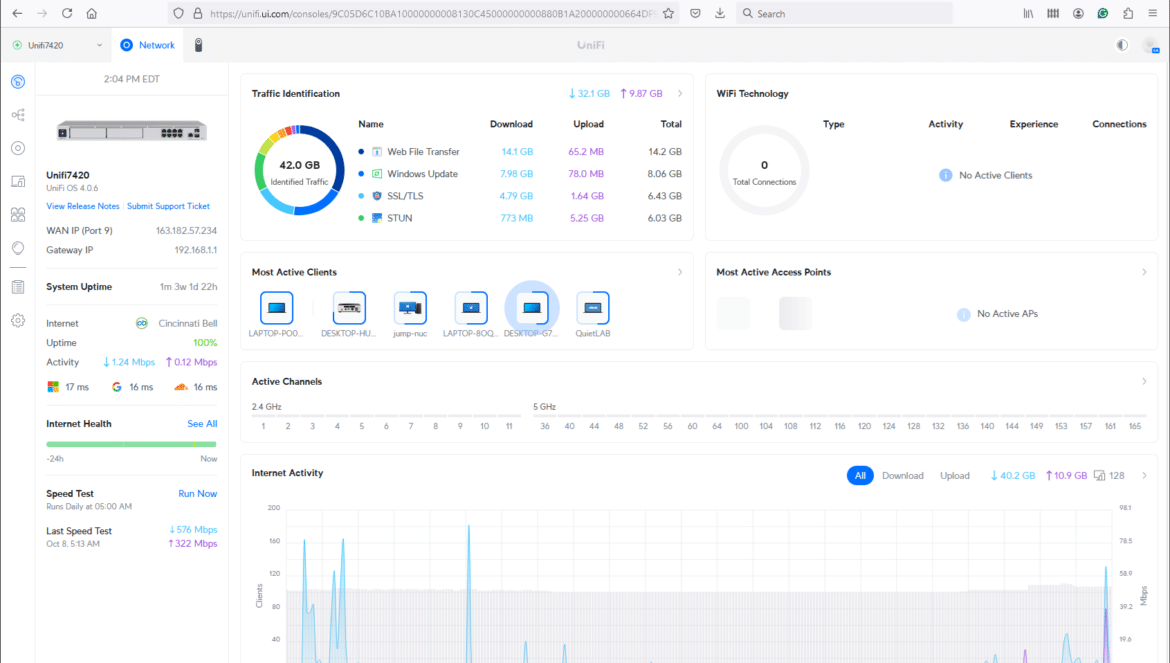Click the browser back arrow
Viewport: 1170px width, 663px height.
pyautogui.click(x=17, y=13)
